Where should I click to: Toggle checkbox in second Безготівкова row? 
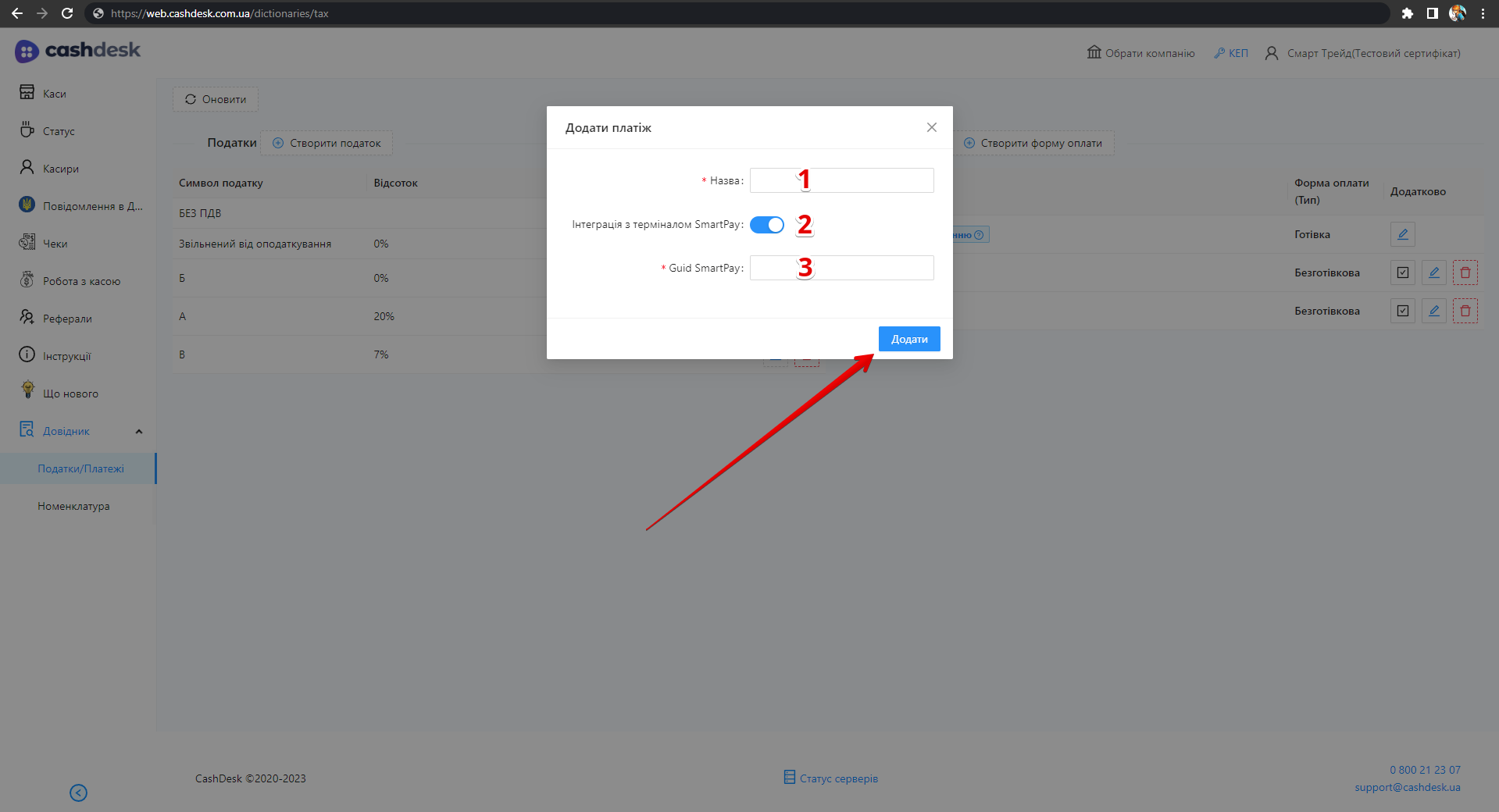coord(1402,311)
